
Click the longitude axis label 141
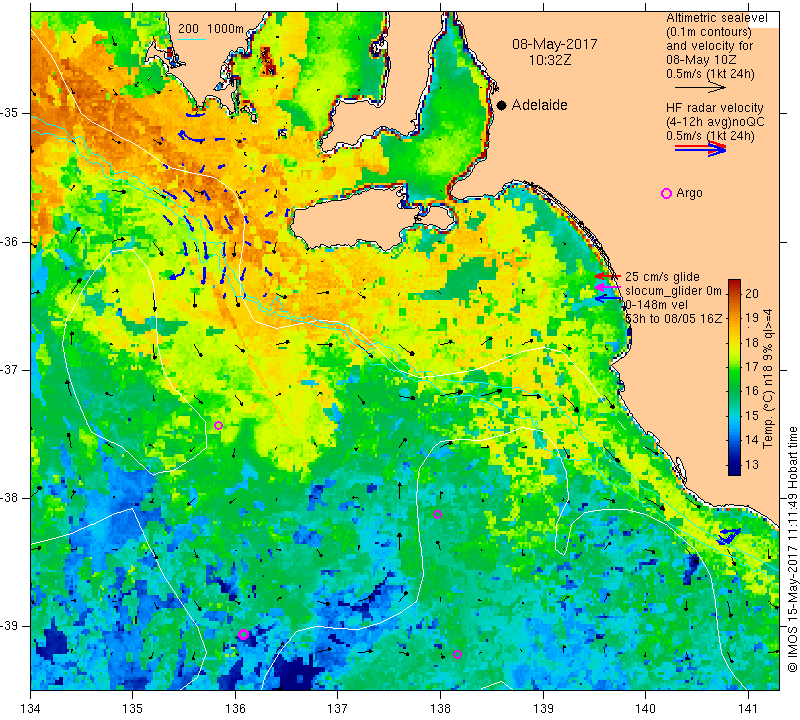748,708
